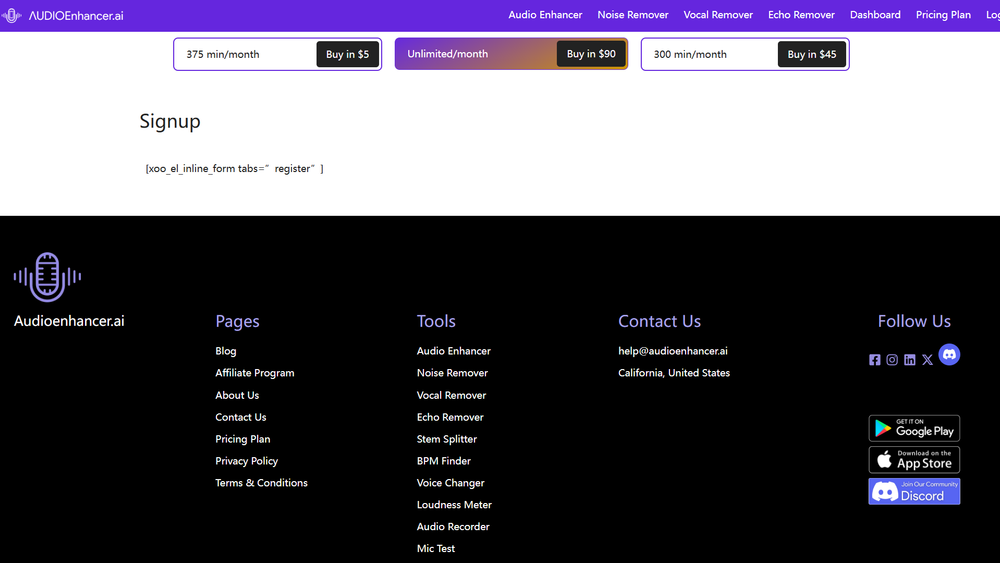Image resolution: width=1000 pixels, height=563 pixels.
Task: Open the Mic Test tool link
Action: [436, 548]
